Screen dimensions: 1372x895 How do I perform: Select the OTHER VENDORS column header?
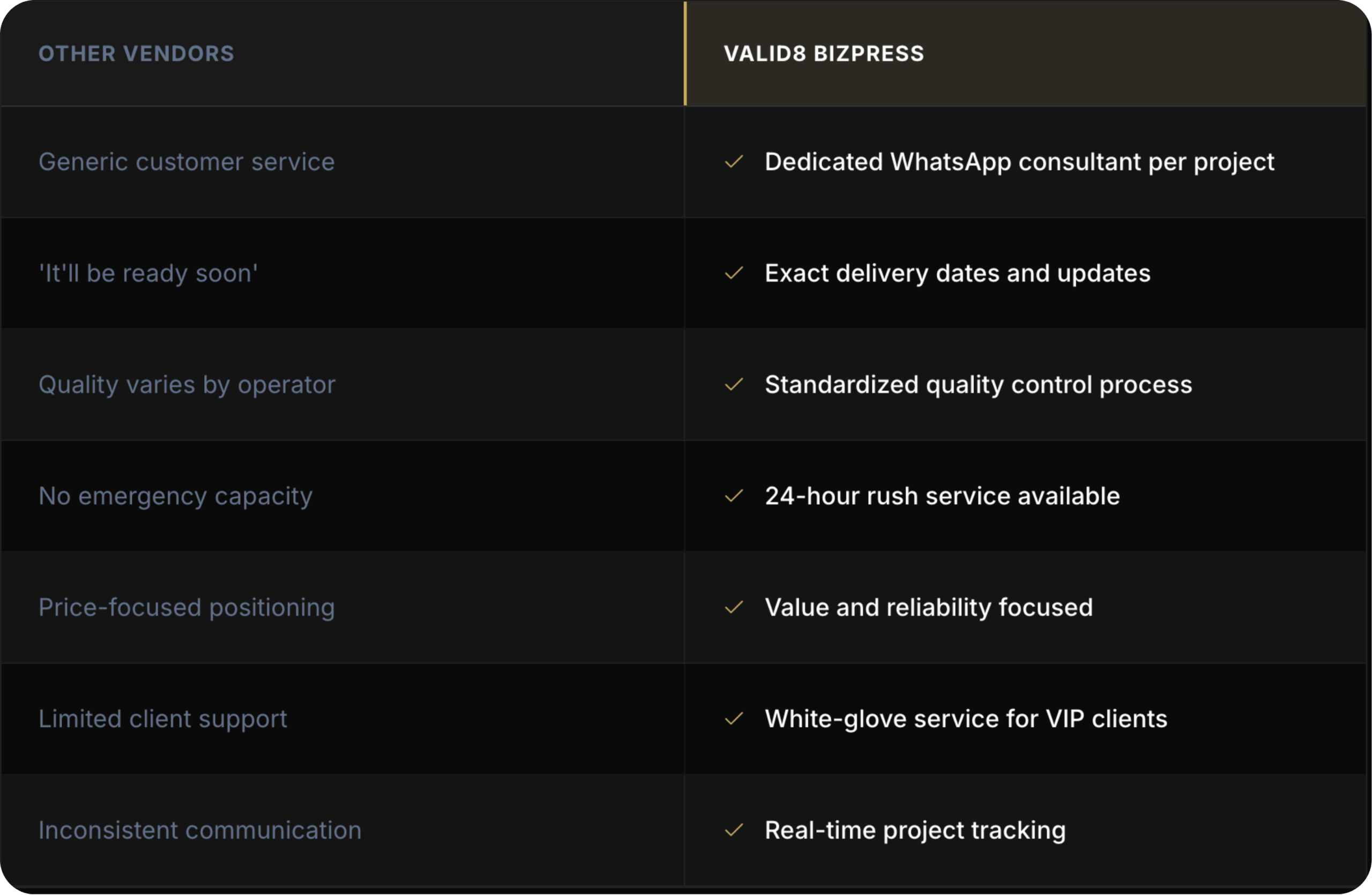136,54
